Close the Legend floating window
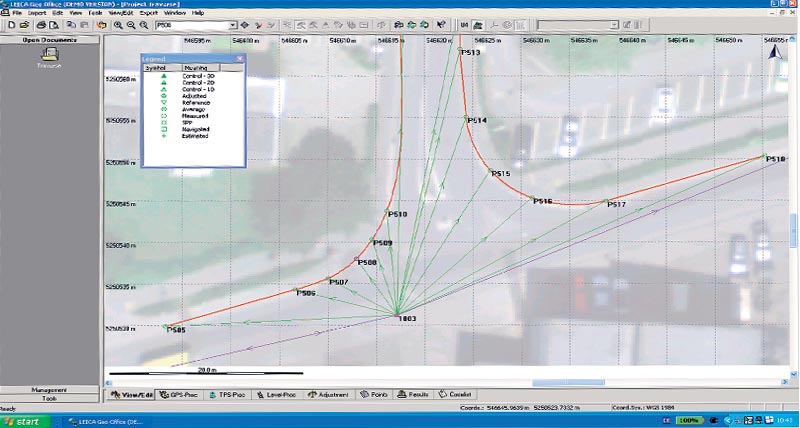 point(240,60)
